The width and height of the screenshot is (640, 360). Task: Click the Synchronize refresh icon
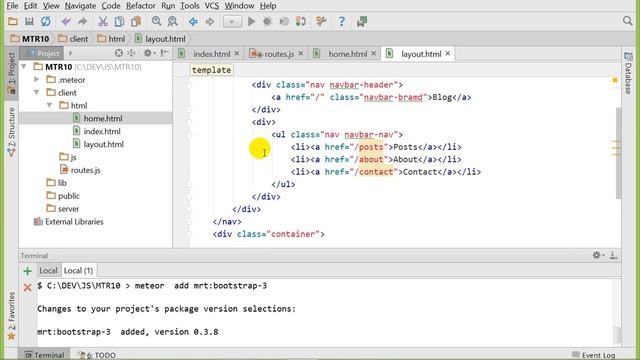[45, 21]
